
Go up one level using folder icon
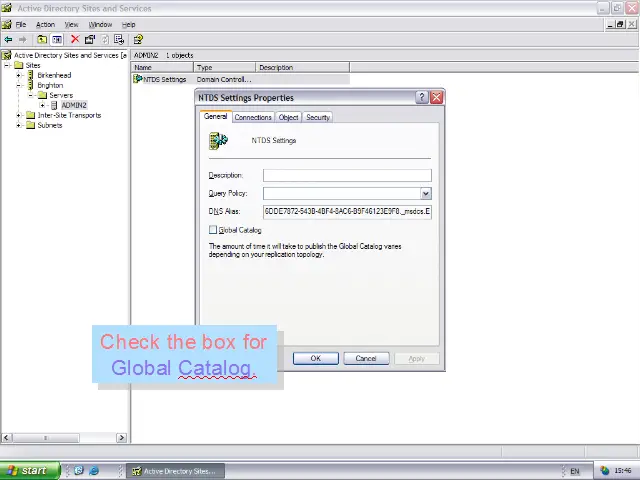[42, 40]
